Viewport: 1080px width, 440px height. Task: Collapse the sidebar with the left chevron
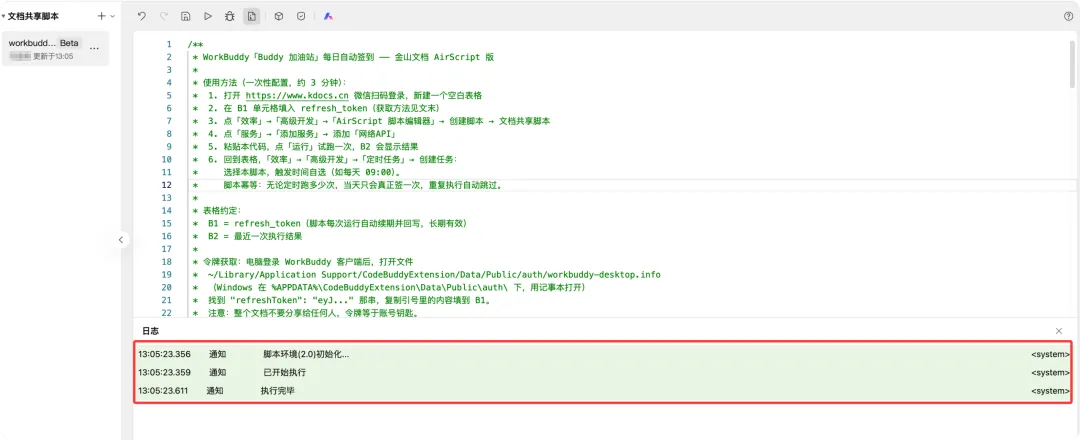click(x=121, y=240)
